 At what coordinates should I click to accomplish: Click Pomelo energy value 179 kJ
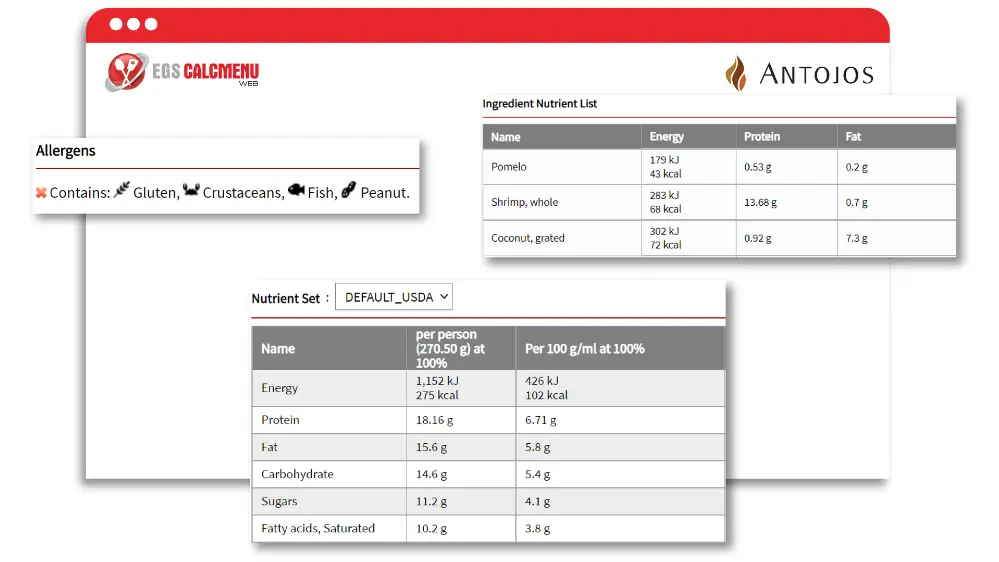coord(664,160)
